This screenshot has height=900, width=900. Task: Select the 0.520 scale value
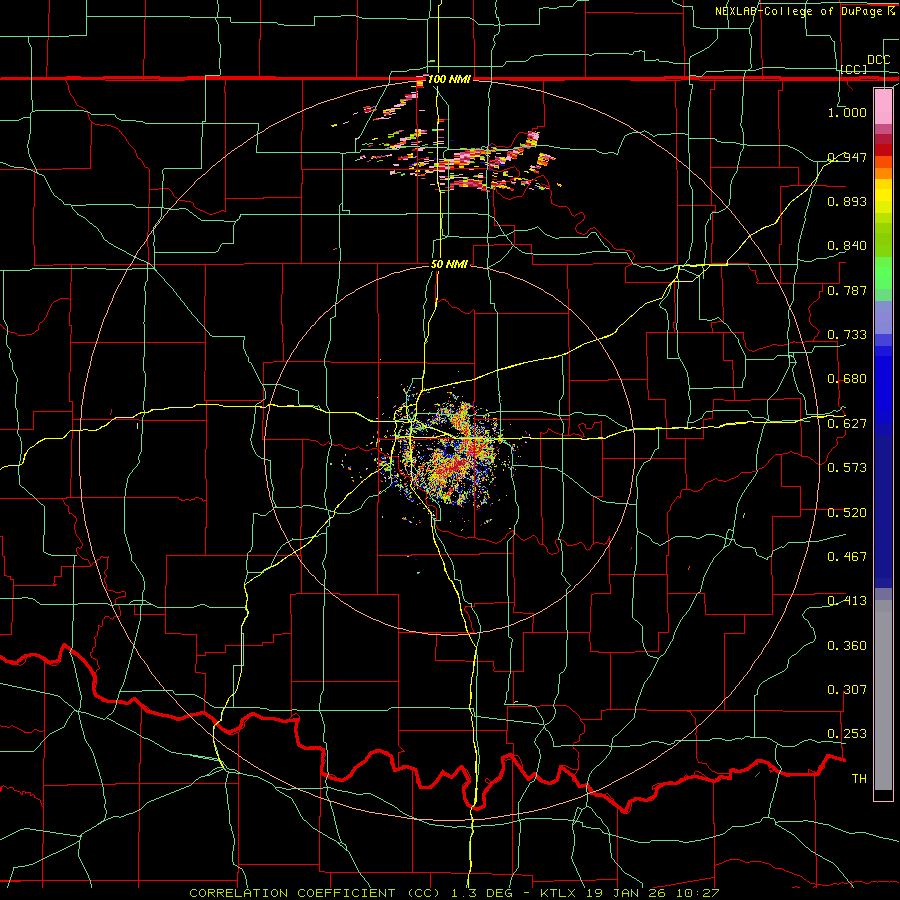[847, 513]
